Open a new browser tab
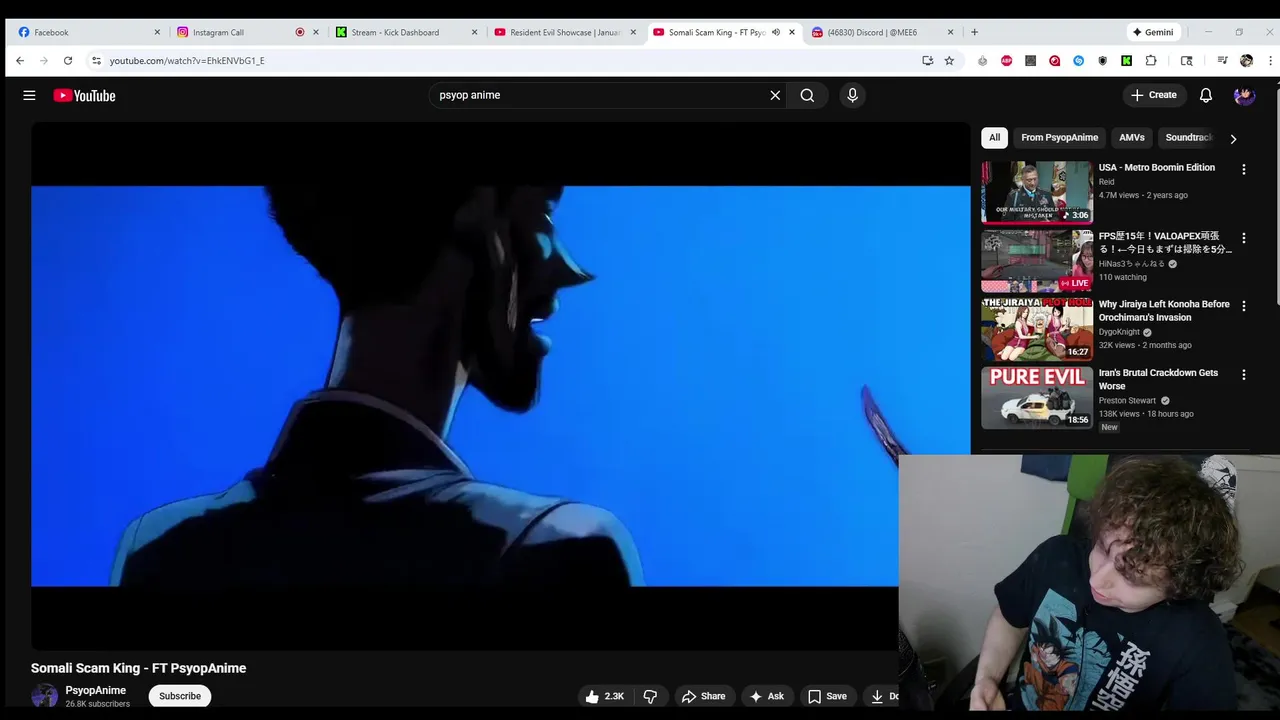The height and width of the screenshot is (720, 1280). [x=975, y=32]
